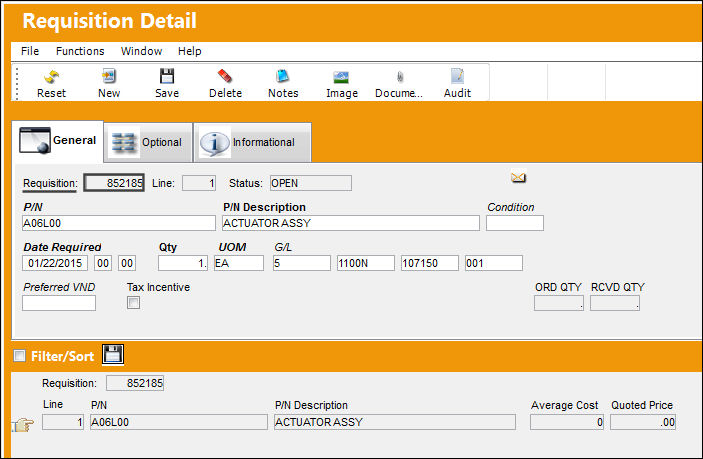Click the pointing hand row selector
703x459 pixels.
pyautogui.click(x=22, y=424)
